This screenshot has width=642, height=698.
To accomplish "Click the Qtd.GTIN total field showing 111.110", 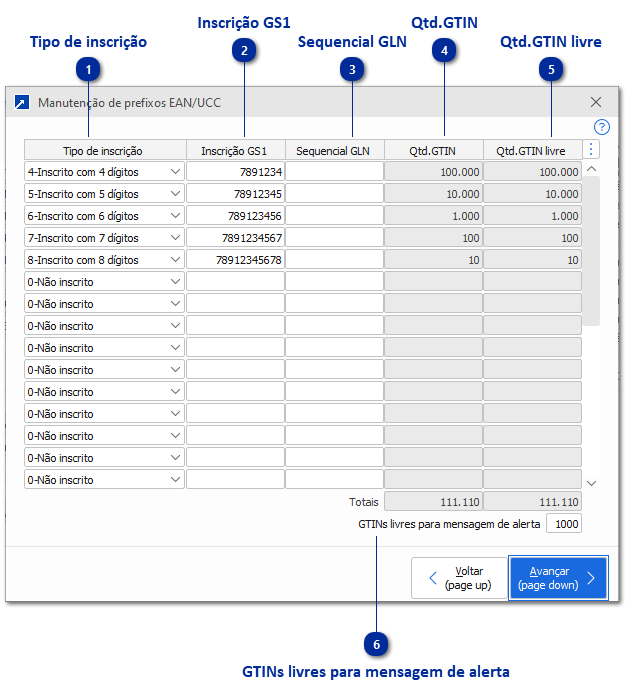I will (x=433, y=502).
